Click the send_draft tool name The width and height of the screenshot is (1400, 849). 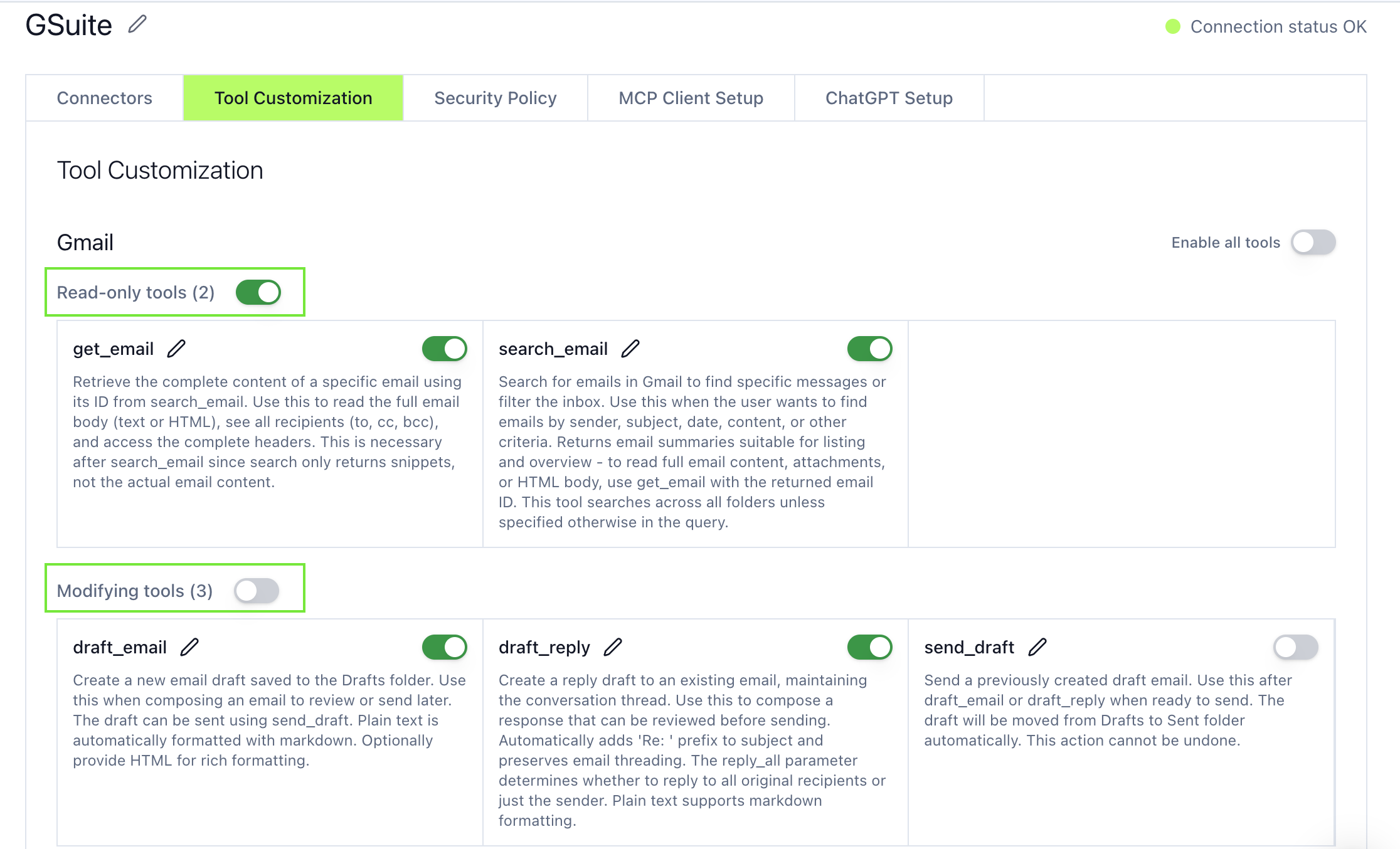point(969,647)
